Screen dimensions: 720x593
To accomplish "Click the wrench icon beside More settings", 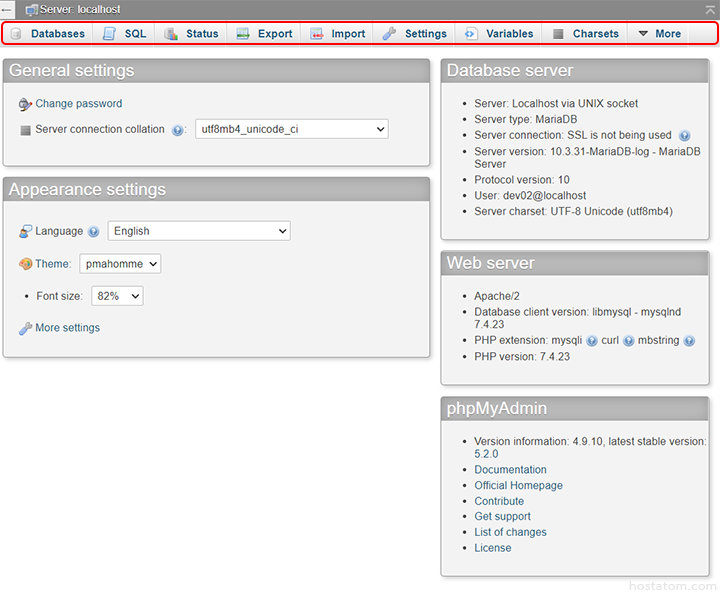I will [x=25, y=328].
